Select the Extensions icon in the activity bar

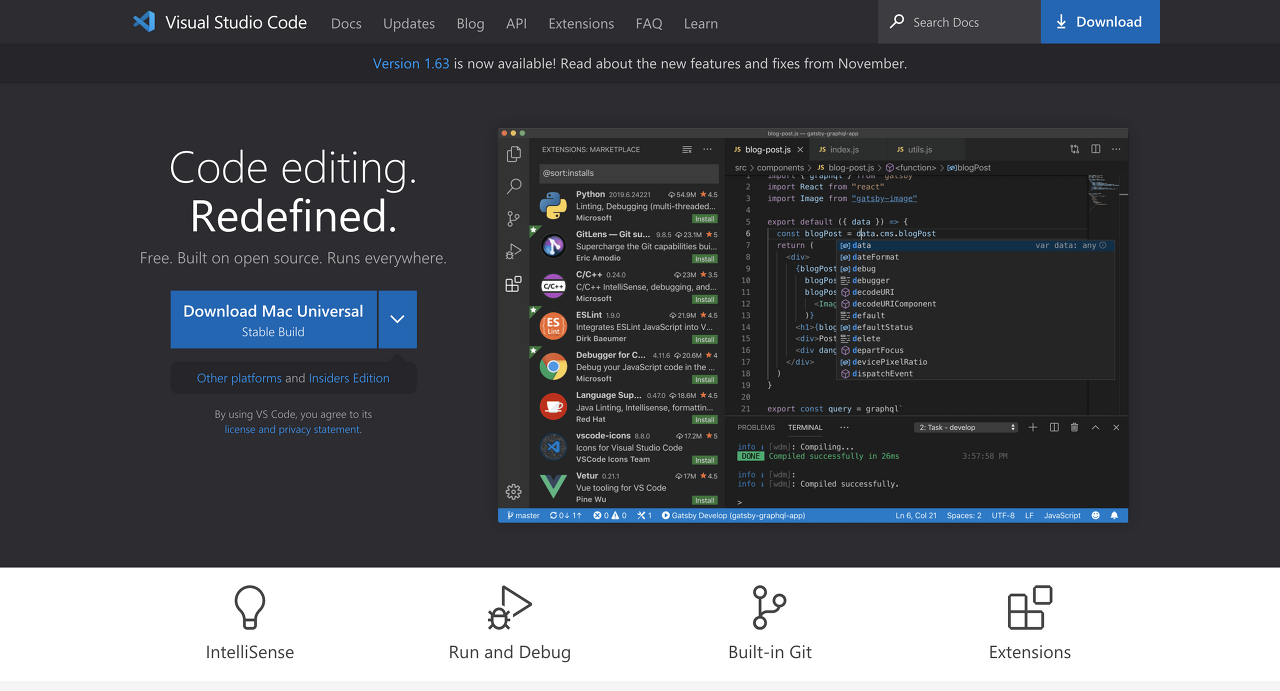pos(514,284)
